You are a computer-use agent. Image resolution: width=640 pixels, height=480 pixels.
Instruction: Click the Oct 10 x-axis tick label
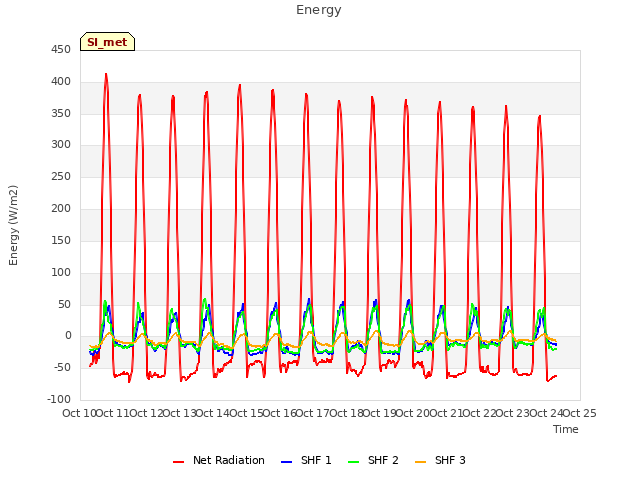pyautogui.click(x=79, y=413)
